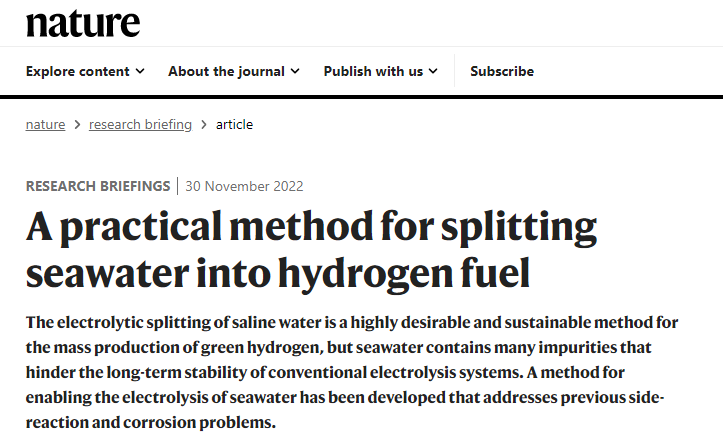Follow the nature breadcrumb link
This screenshot has width=723, height=437.
(x=45, y=124)
